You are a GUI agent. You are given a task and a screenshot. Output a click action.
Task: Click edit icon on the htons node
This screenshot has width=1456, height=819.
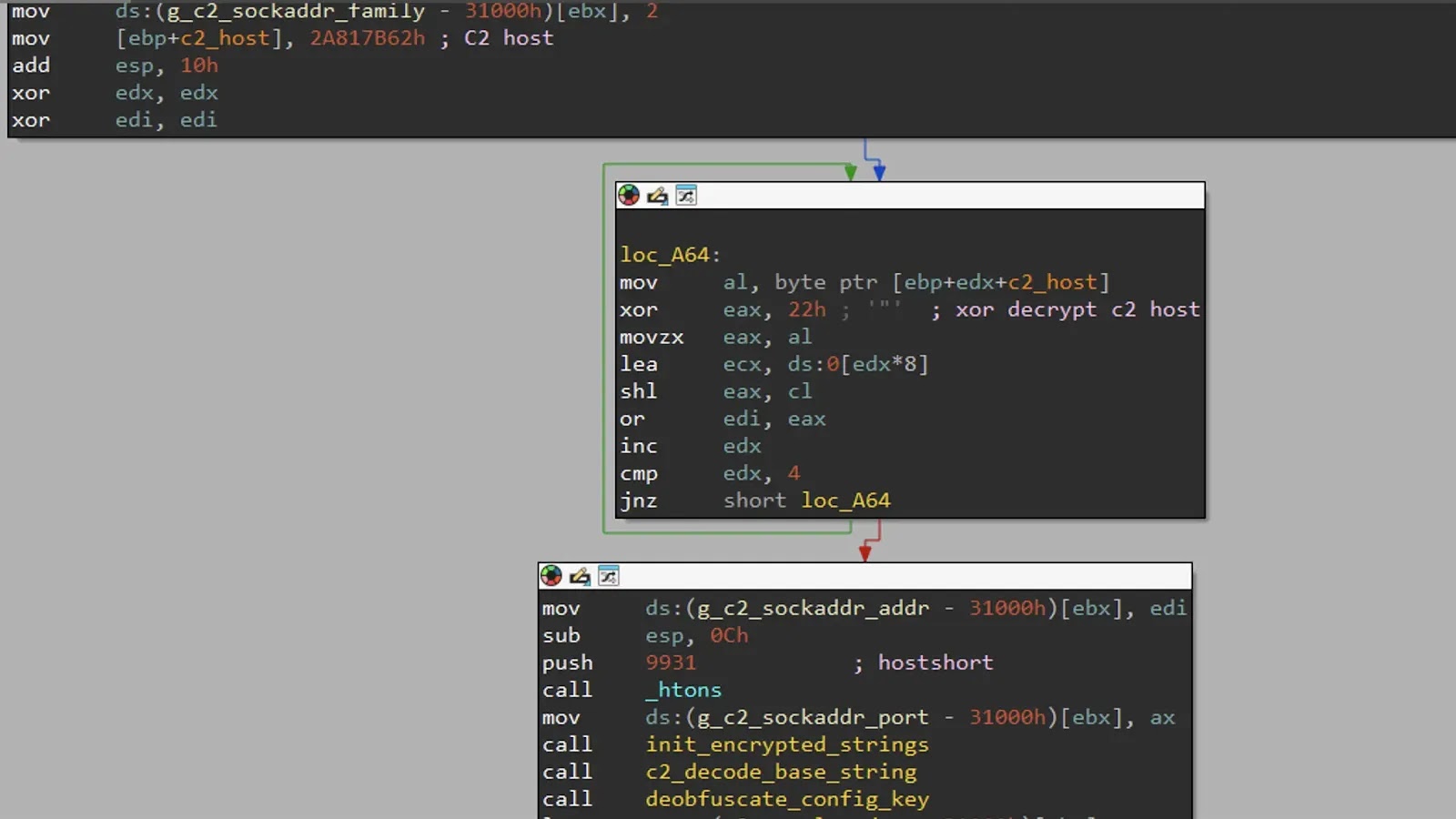pos(580,575)
